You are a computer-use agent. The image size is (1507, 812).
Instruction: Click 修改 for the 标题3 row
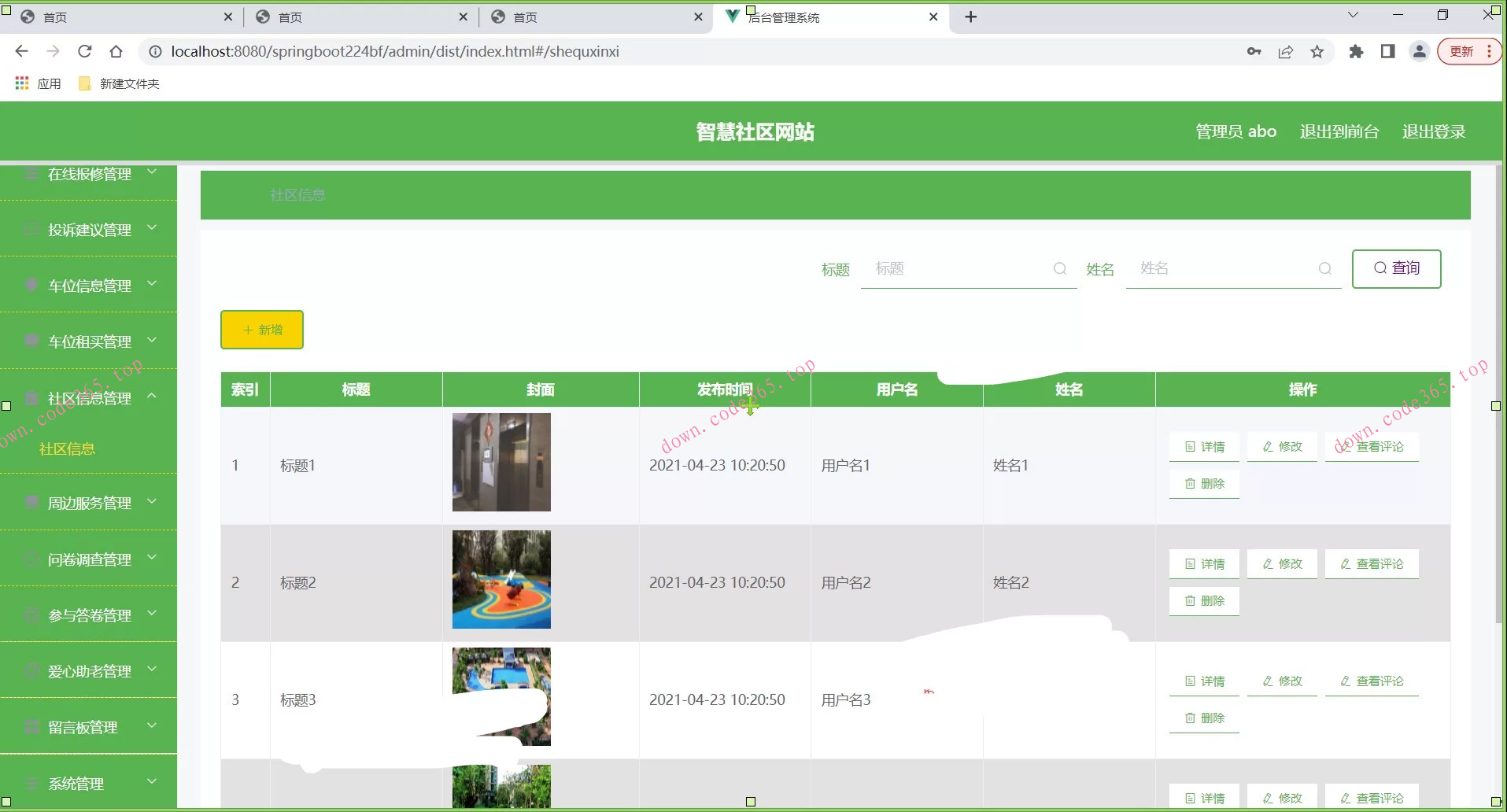1282,681
